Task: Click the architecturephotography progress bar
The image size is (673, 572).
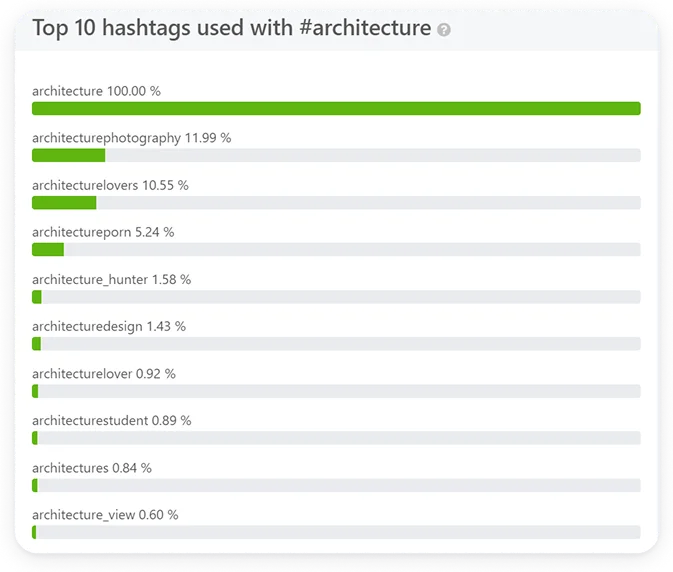Action: 336,155
